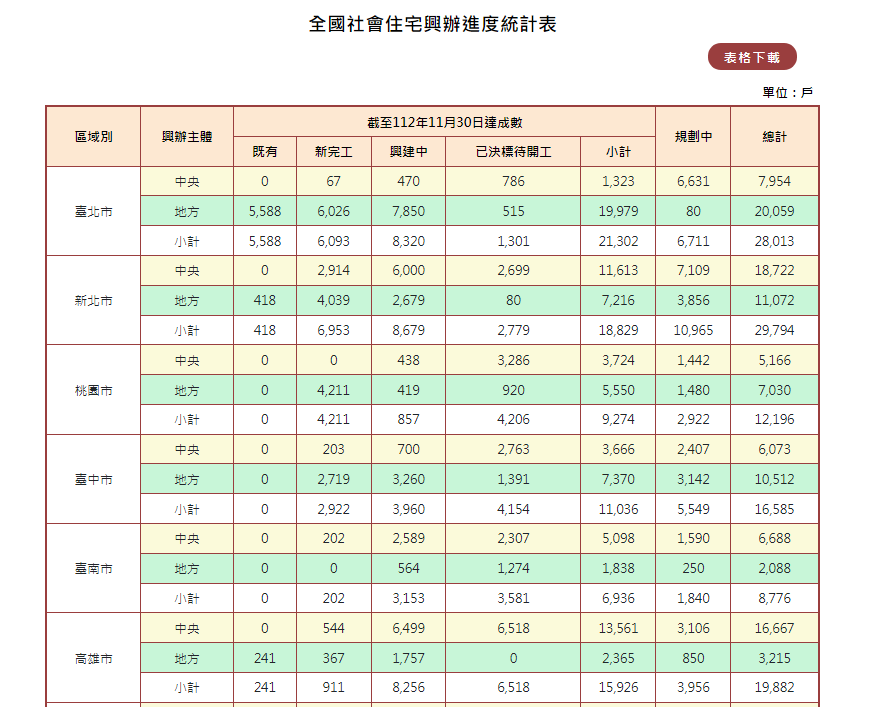
Task: Click the 截至112年11月30日達成數 header cell
Action: tap(444, 122)
